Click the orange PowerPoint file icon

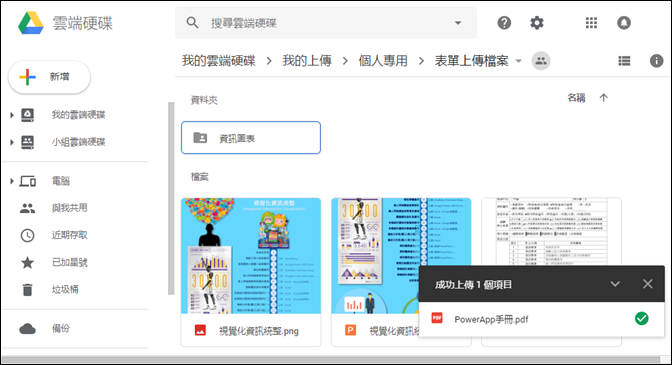point(351,330)
